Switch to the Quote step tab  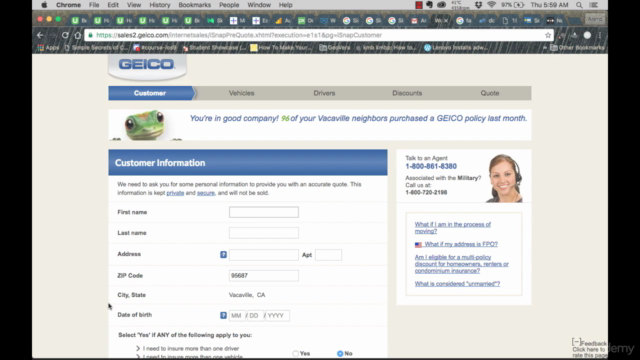(x=490, y=93)
